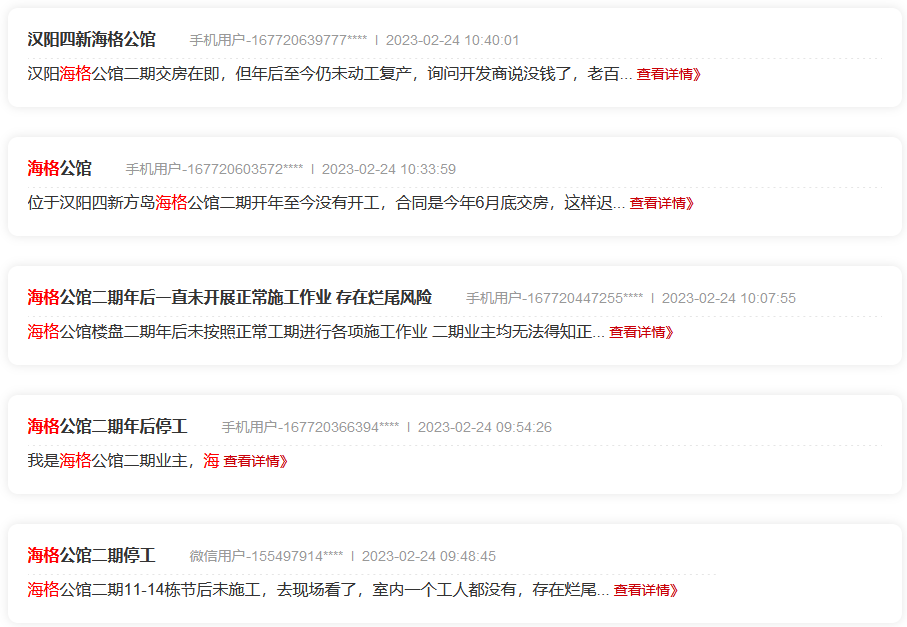The height and width of the screenshot is (627, 907).
Task: Click 查看详情 for 海格公馆楼盘二期年后 post
Action: click(x=641, y=332)
